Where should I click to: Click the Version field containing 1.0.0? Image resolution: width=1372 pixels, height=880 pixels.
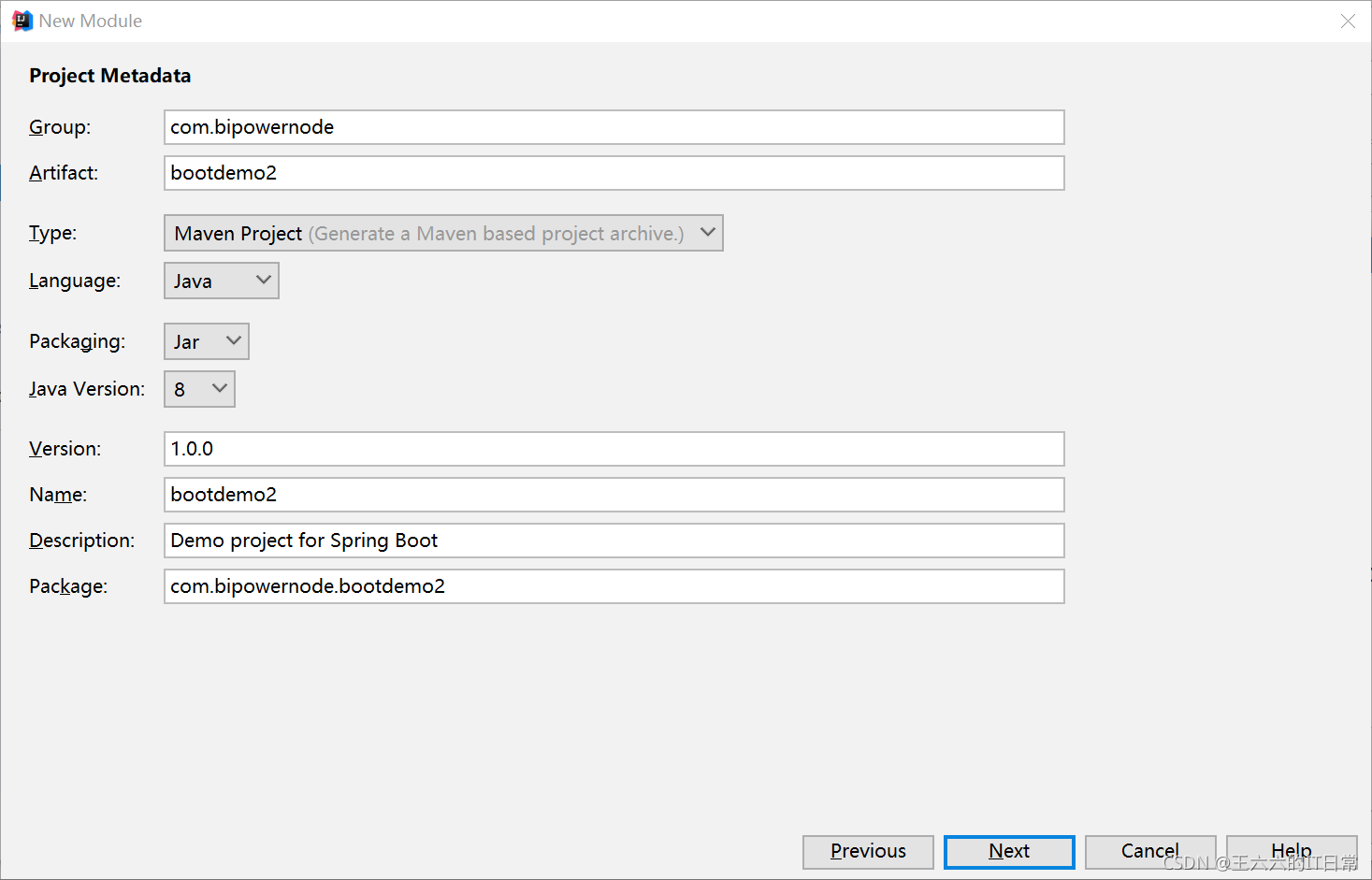point(614,449)
